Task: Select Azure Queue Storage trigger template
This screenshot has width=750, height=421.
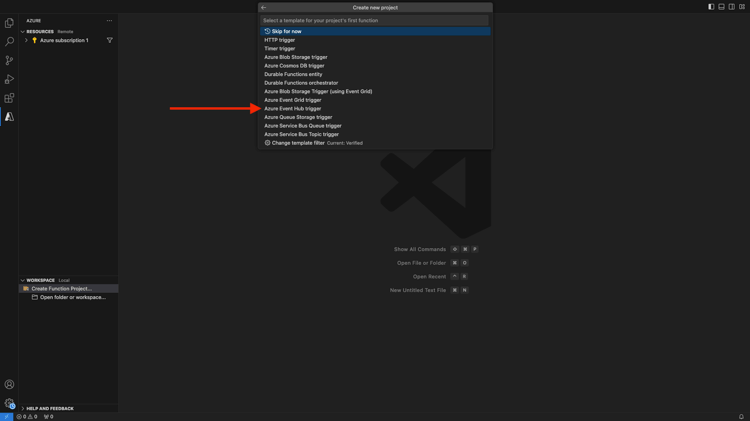Action: 375,117
